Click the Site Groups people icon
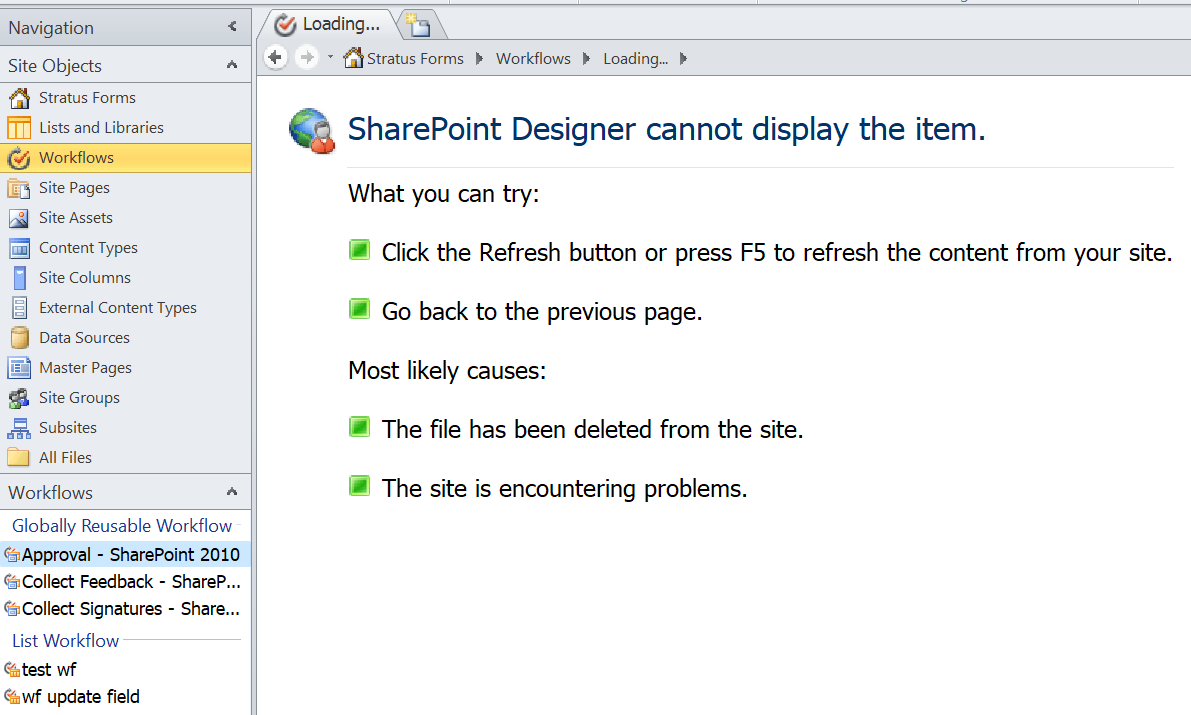Screen dimensions: 1191x715 [19, 398]
